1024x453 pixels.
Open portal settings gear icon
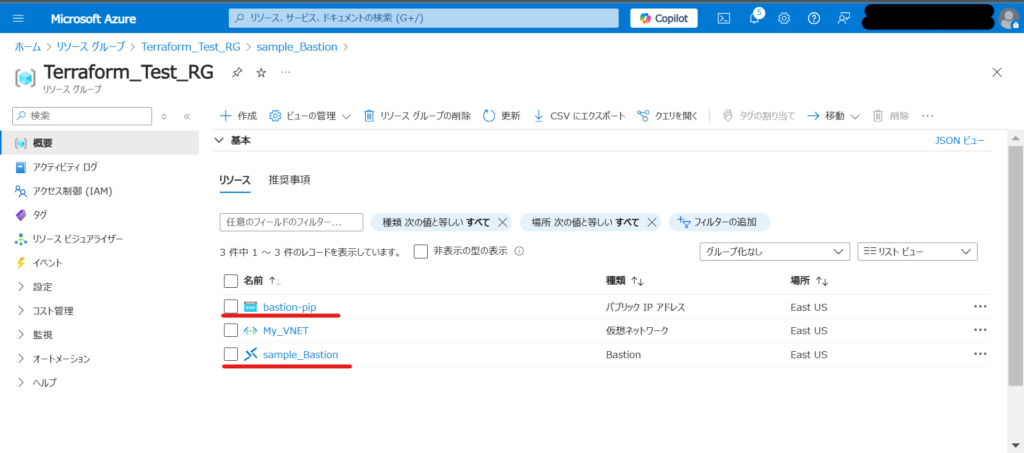pos(784,18)
